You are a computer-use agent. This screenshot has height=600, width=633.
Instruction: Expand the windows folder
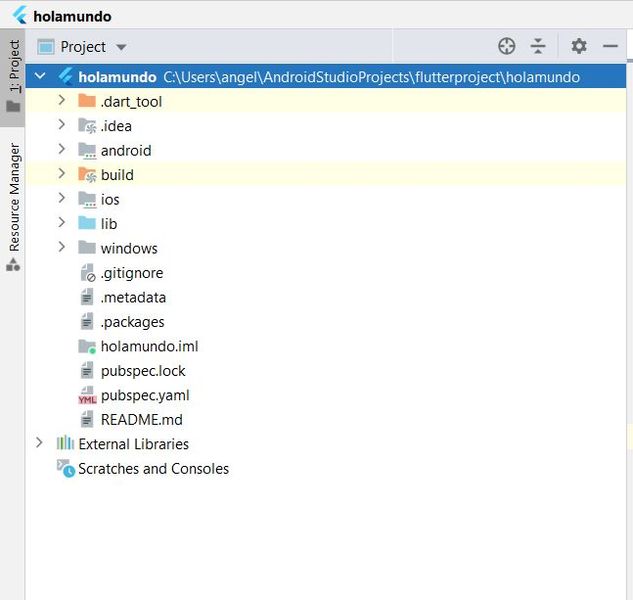(61, 247)
